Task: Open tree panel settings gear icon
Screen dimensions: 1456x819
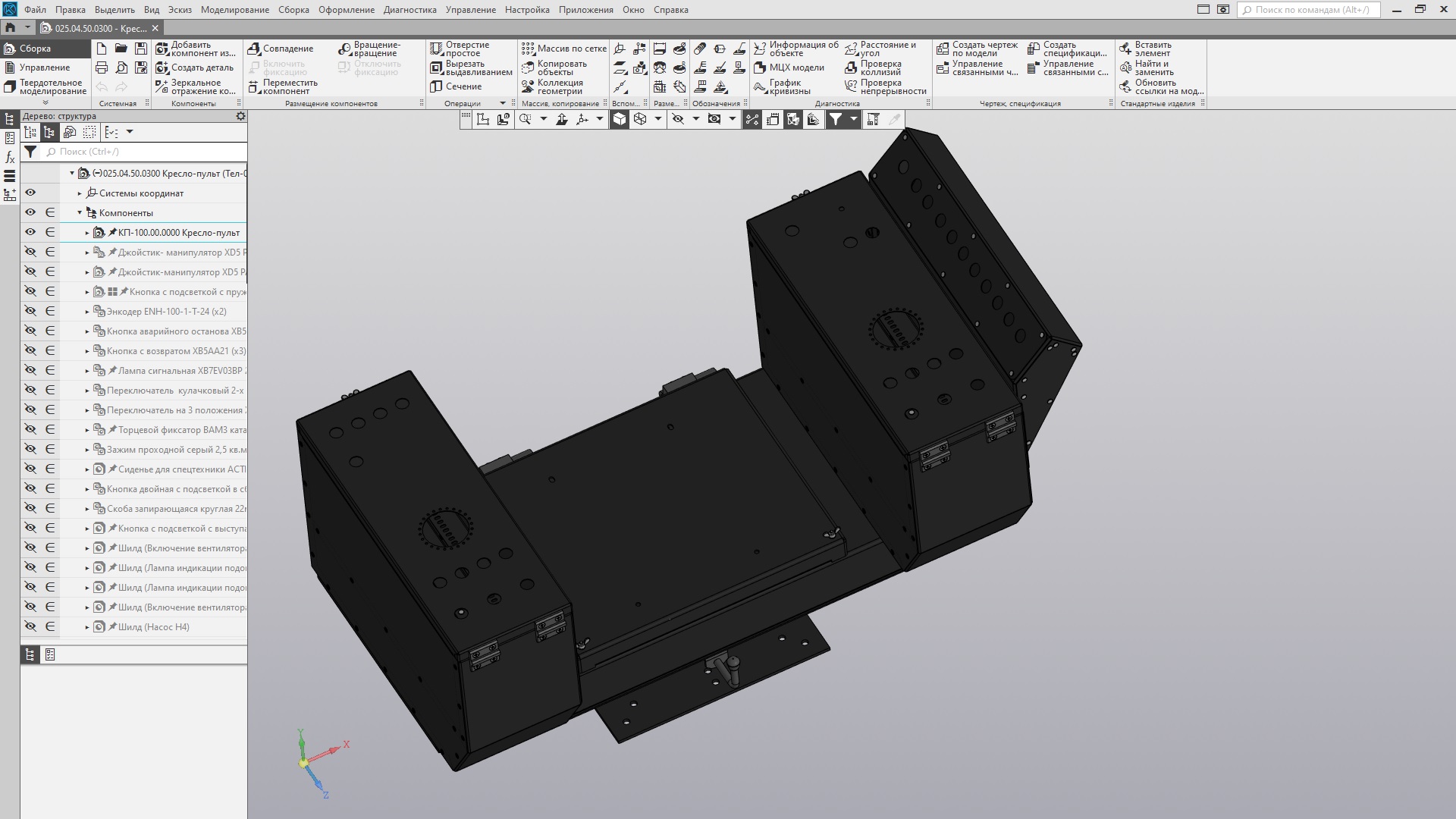Action: point(240,116)
